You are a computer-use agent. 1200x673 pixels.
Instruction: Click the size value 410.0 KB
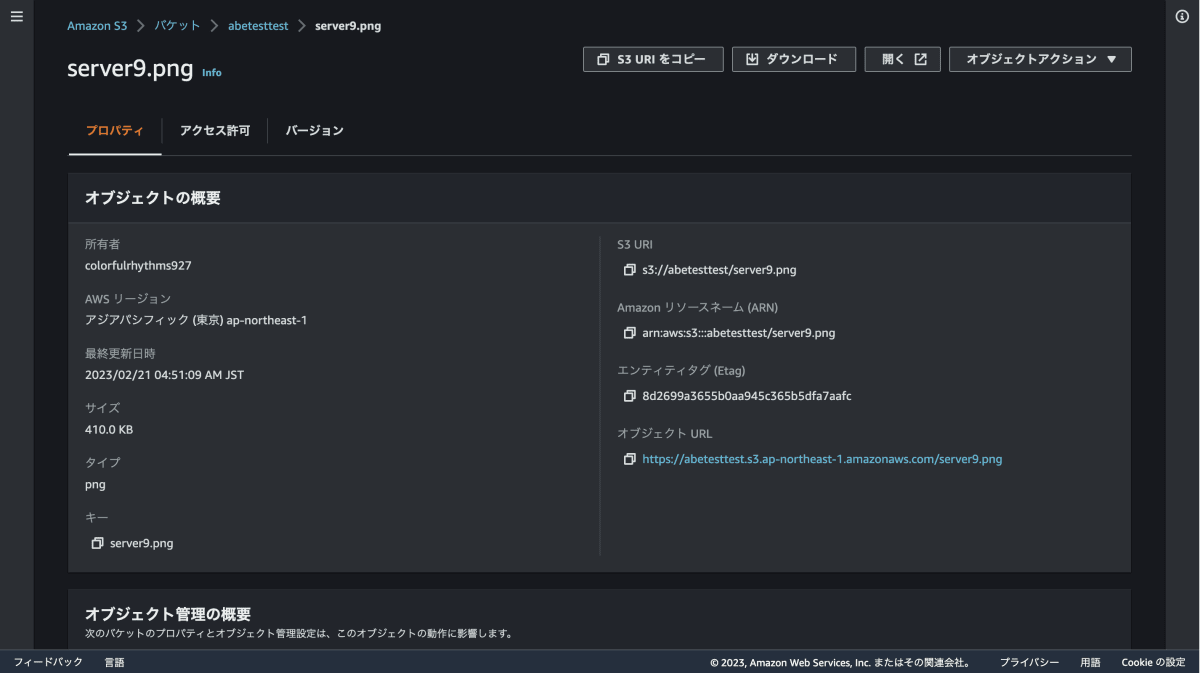(x=109, y=429)
